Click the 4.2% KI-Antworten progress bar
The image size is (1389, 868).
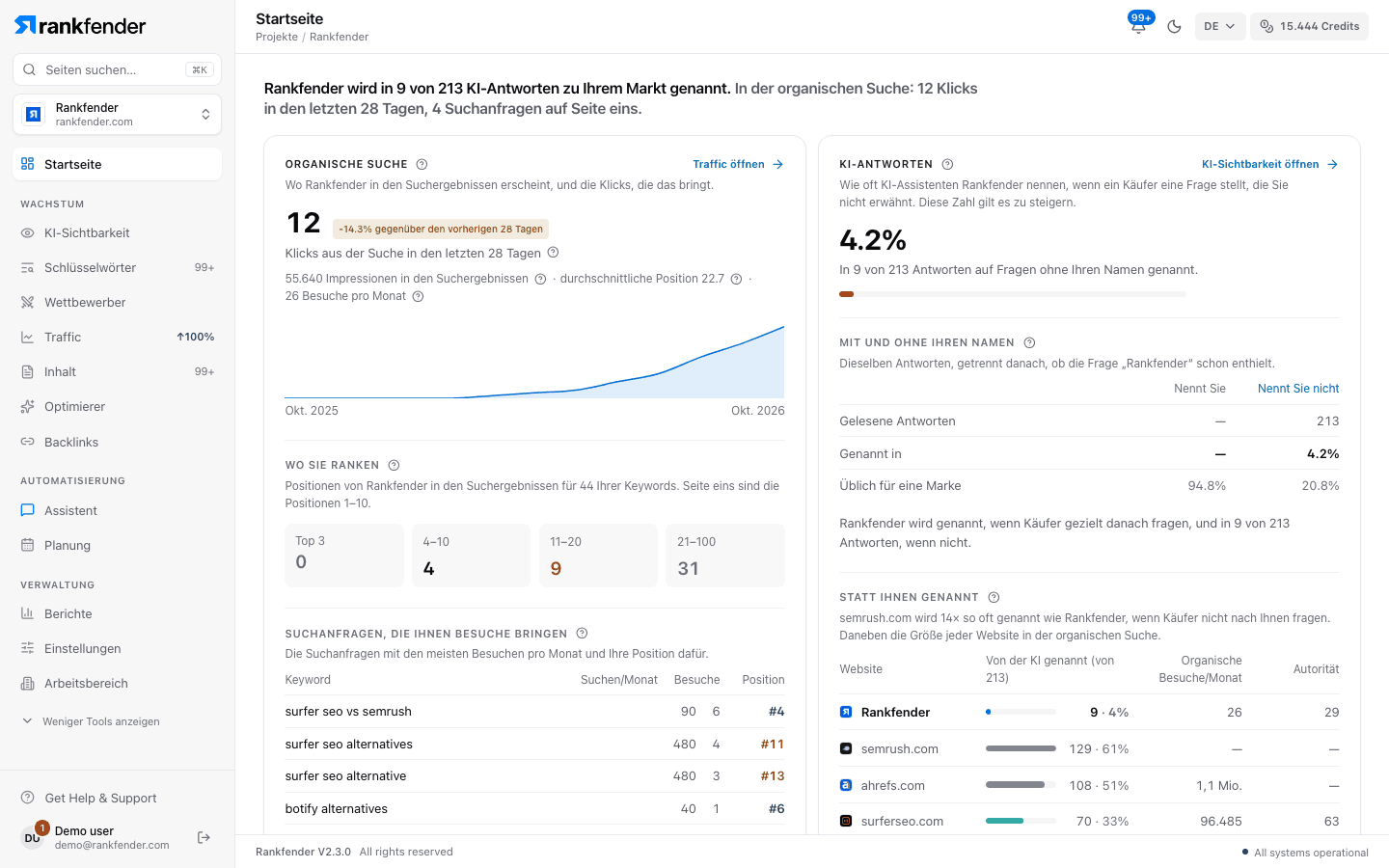pyautogui.click(x=1013, y=294)
